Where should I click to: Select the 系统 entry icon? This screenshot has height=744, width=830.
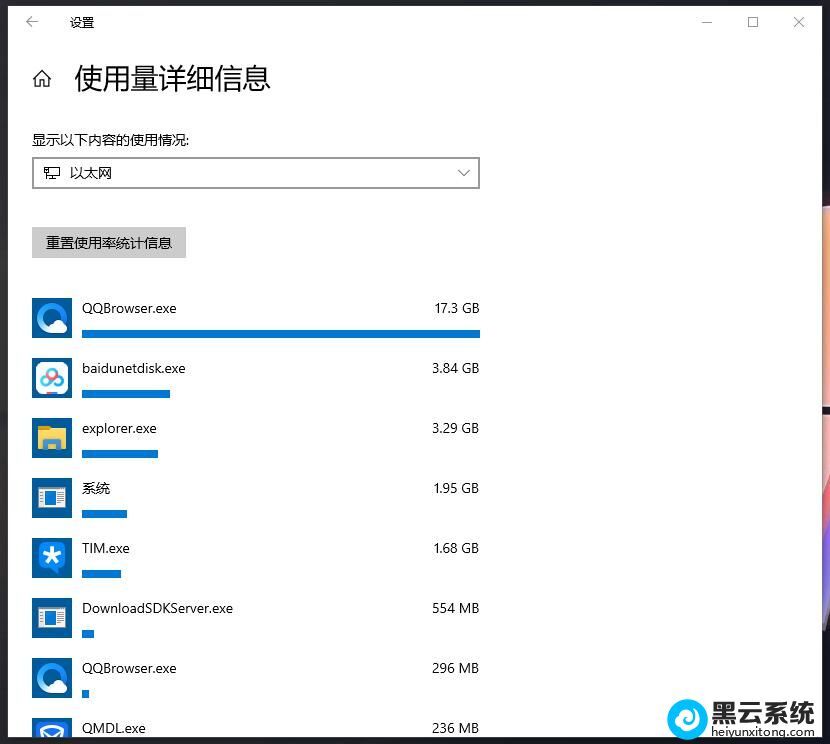pos(52,498)
